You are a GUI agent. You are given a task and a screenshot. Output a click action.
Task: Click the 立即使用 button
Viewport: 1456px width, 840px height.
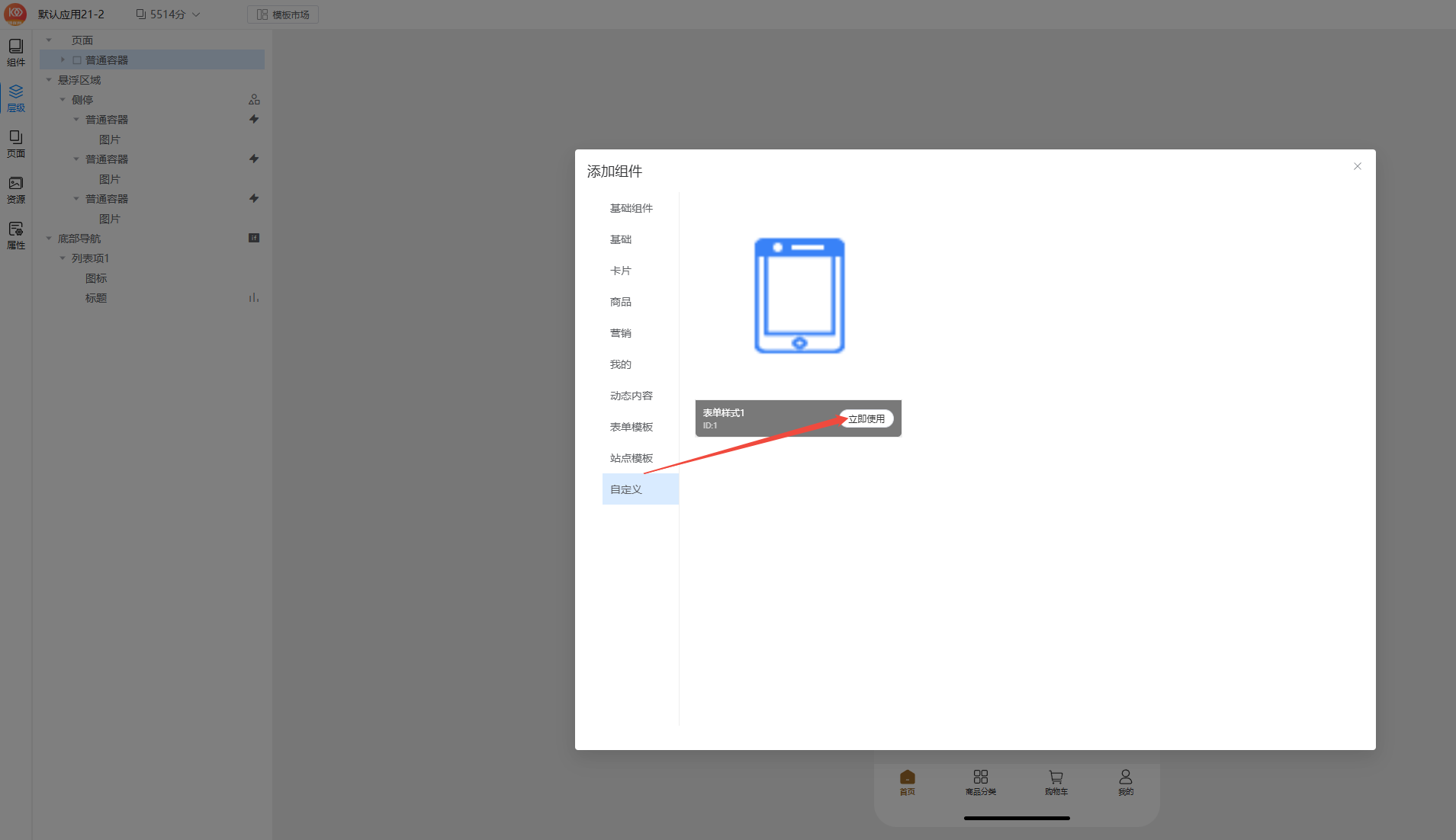[x=866, y=419]
